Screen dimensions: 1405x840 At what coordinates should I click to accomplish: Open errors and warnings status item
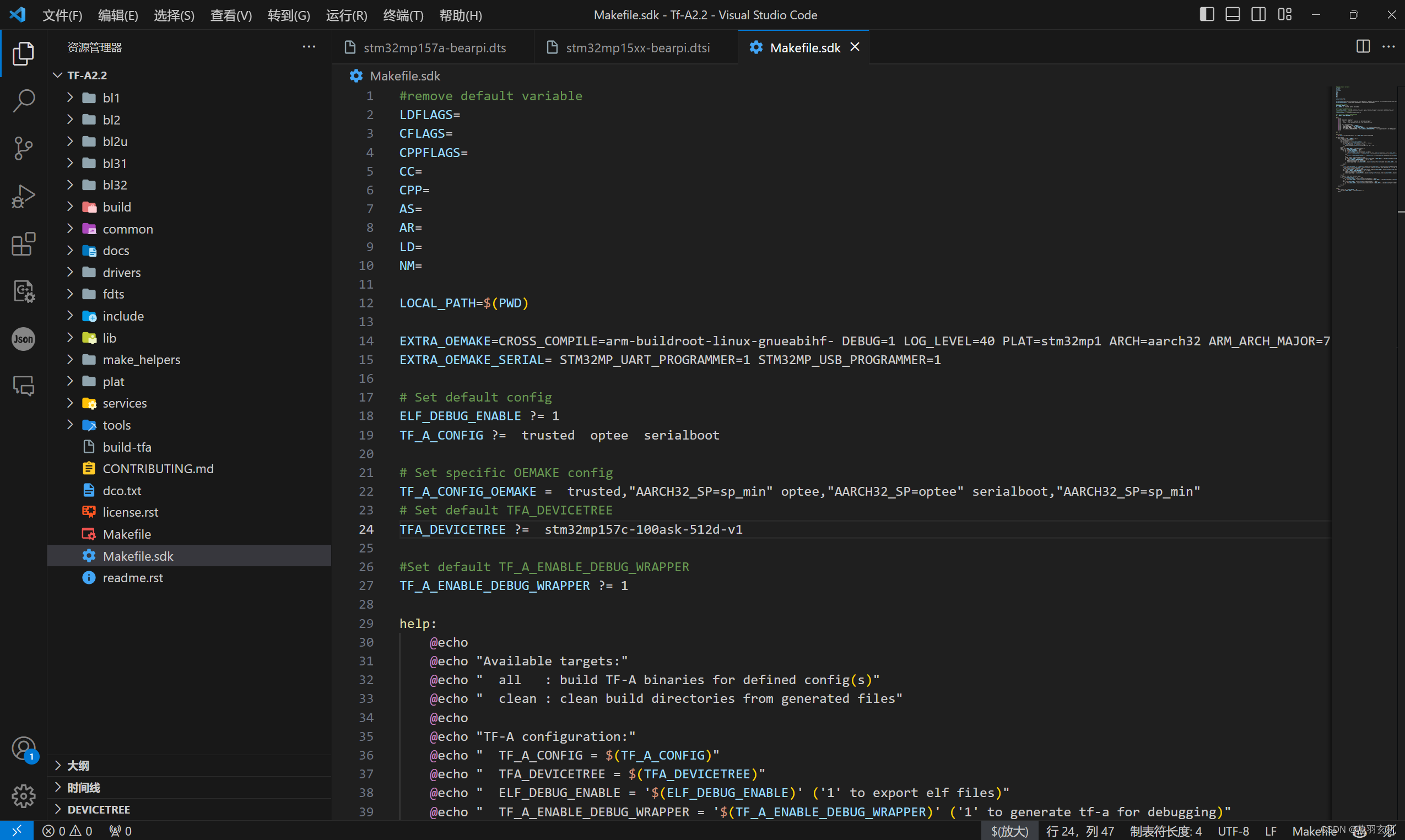(x=67, y=831)
